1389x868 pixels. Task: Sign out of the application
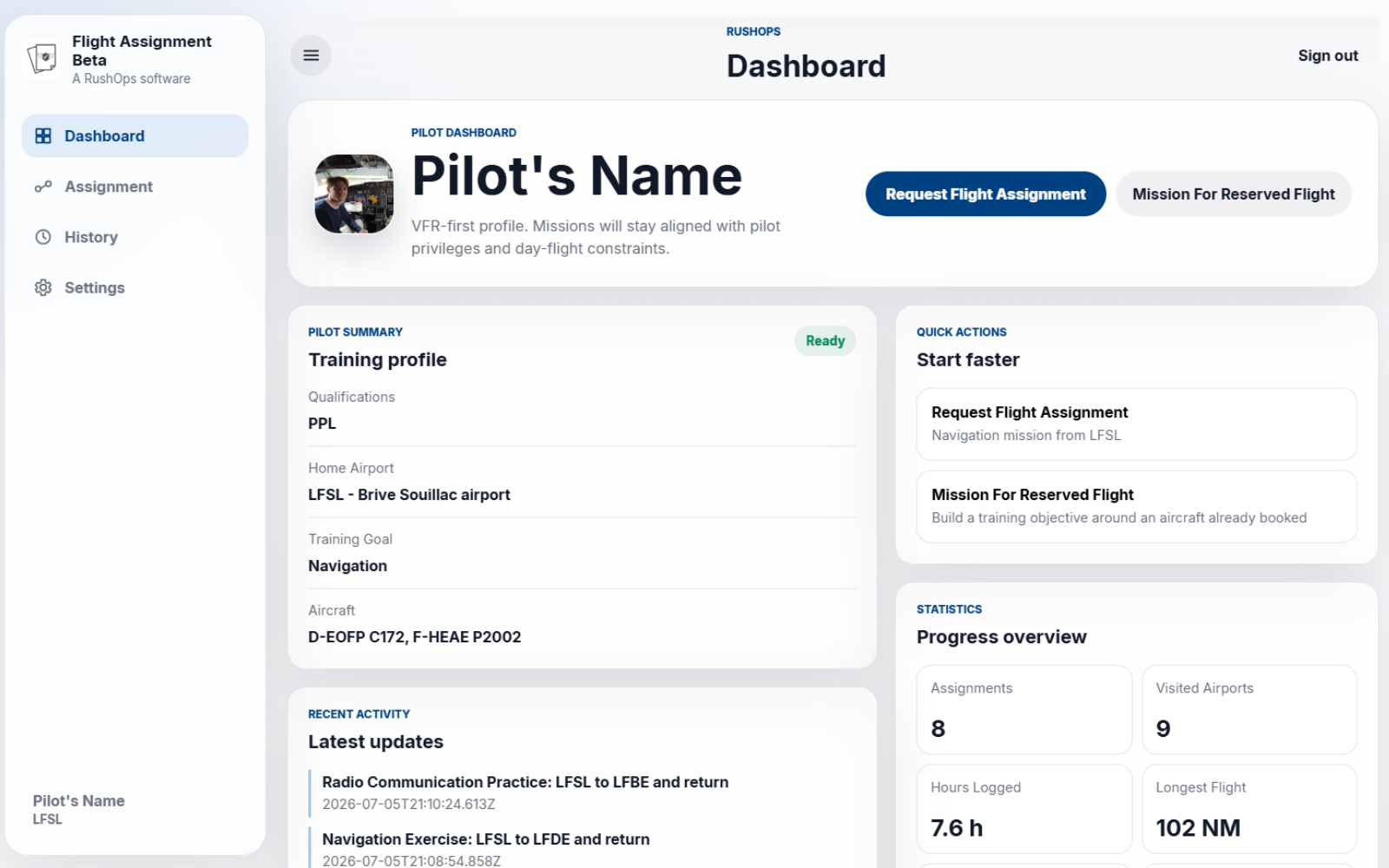(1327, 56)
